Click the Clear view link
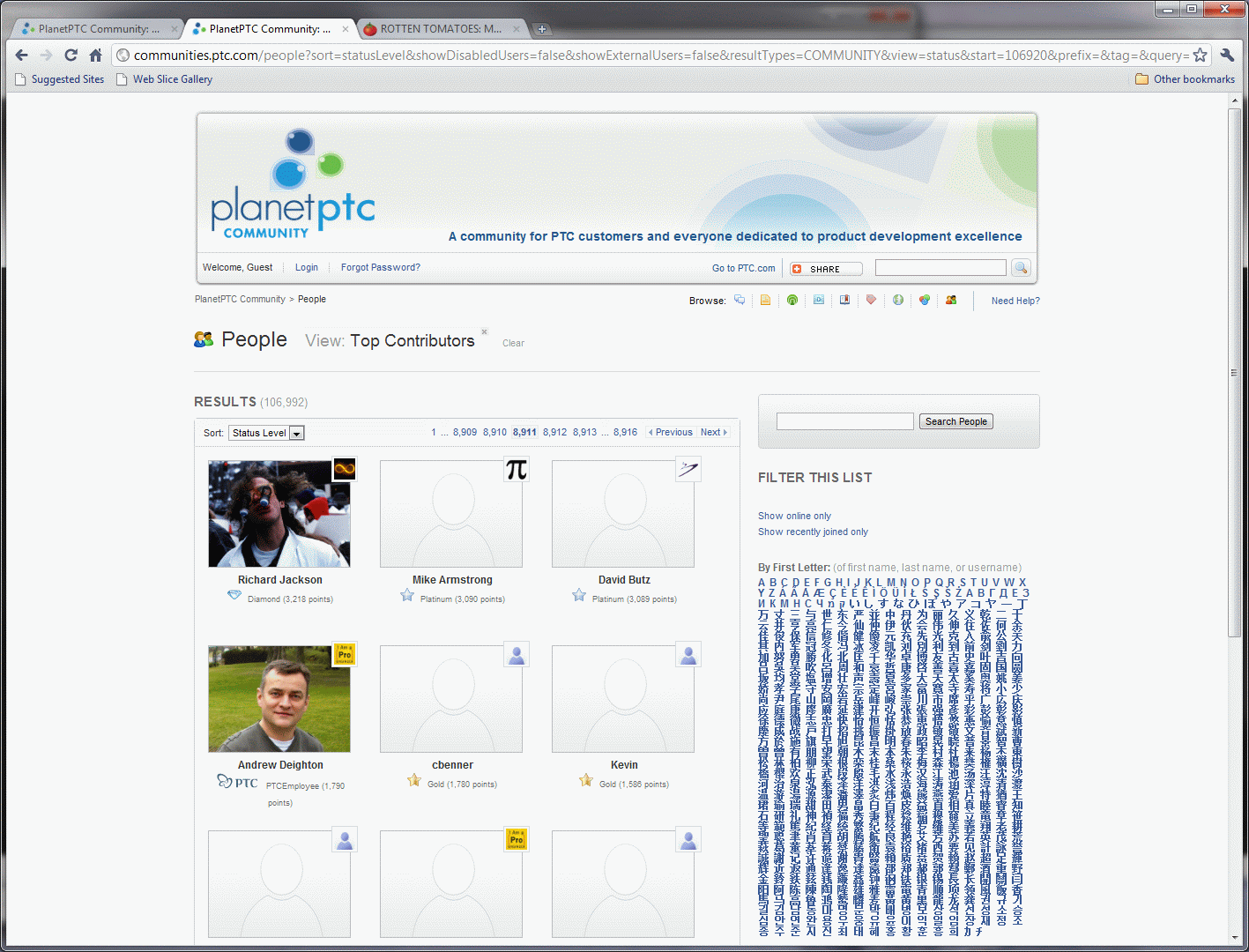The width and height of the screenshot is (1249, 952). tap(513, 343)
